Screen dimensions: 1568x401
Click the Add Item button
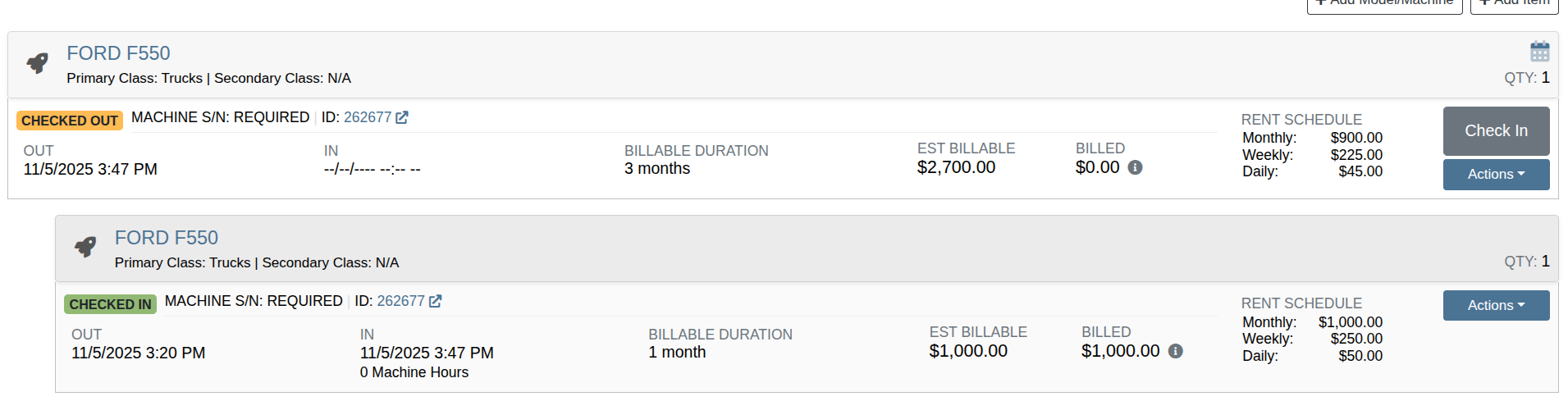coord(1514,4)
